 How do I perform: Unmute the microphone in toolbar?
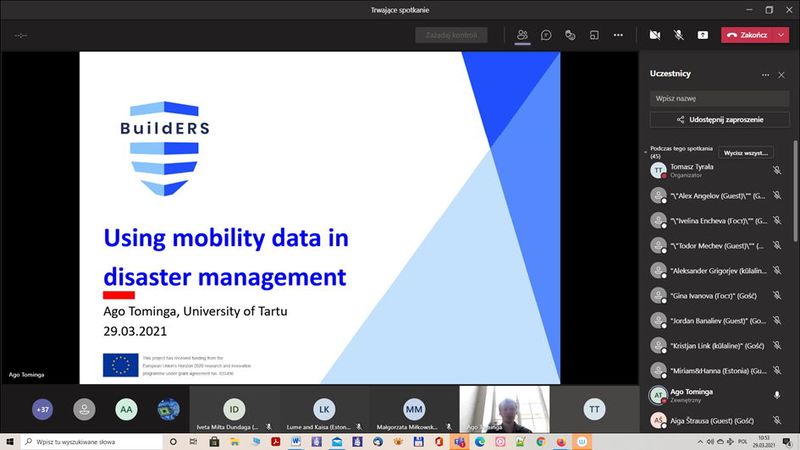(x=679, y=35)
